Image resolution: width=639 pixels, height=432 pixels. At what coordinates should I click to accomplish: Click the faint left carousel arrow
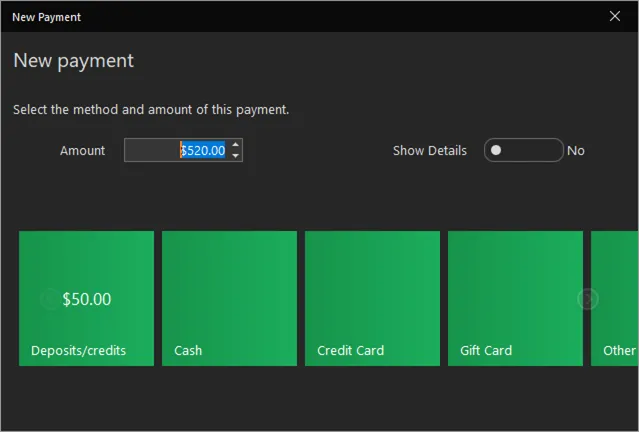point(50,299)
